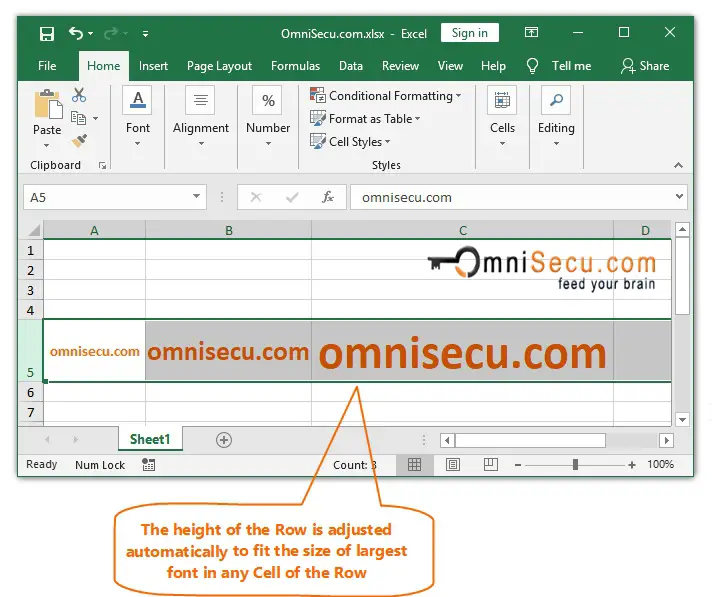
Task: Click the Sheet1 tab
Action: (150, 439)
